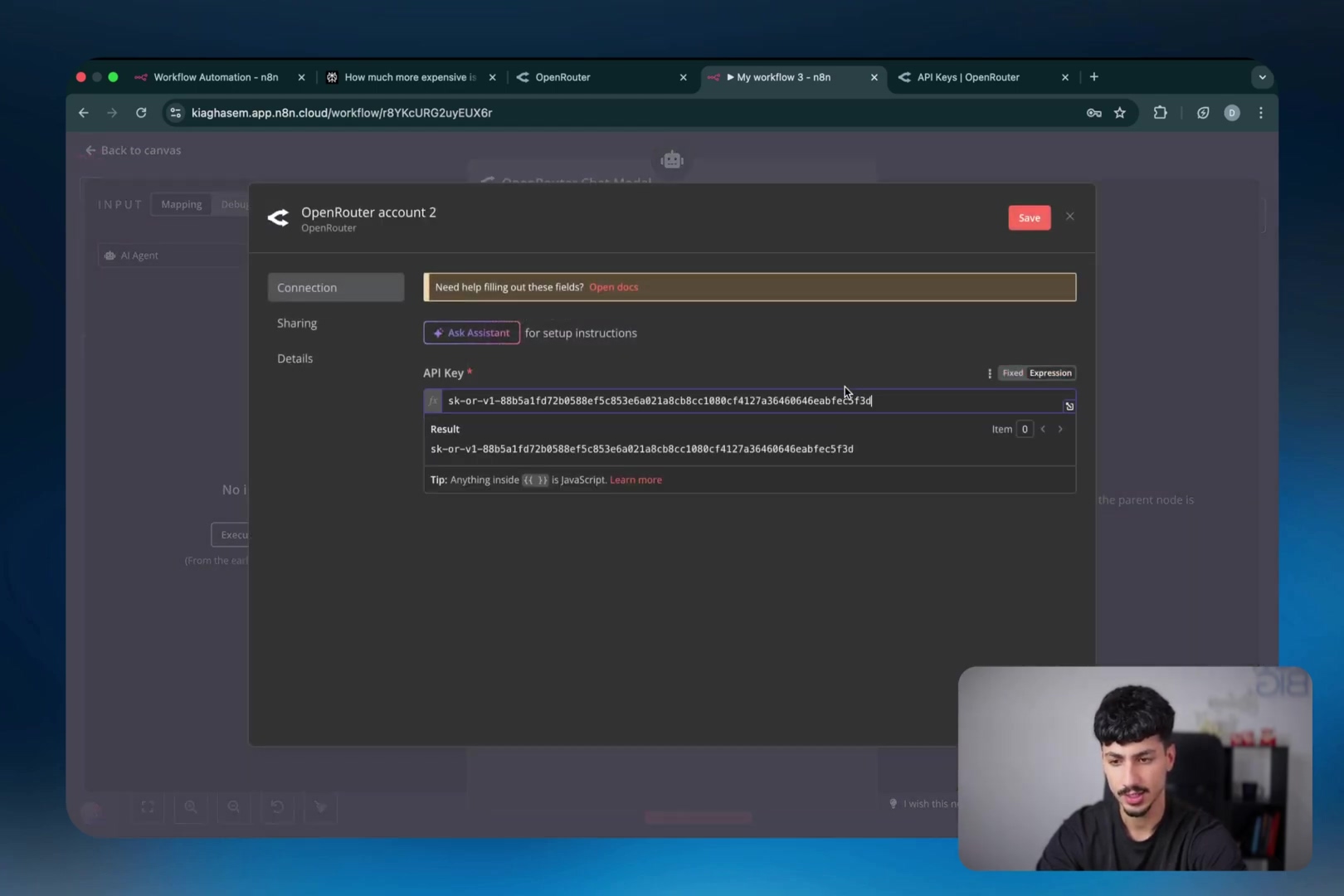Image resolution: width=1344 pixels, height=896 pixels.
Task: Click into the API Key input field
Action: click(x=750, y=401)
